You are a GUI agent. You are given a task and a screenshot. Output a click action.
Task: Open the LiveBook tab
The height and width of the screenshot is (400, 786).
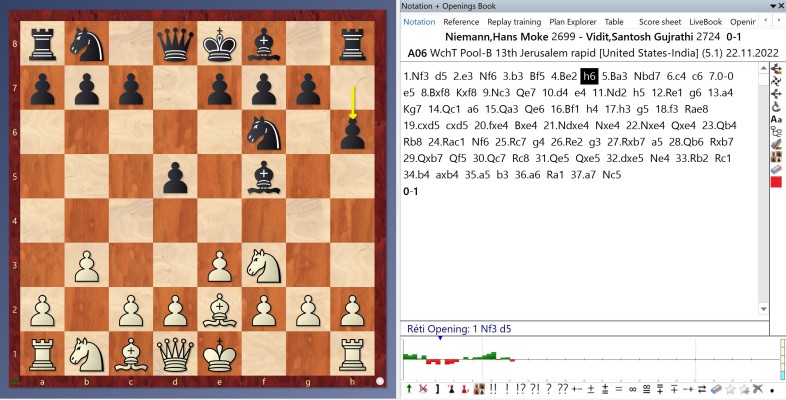click(705, 21)
